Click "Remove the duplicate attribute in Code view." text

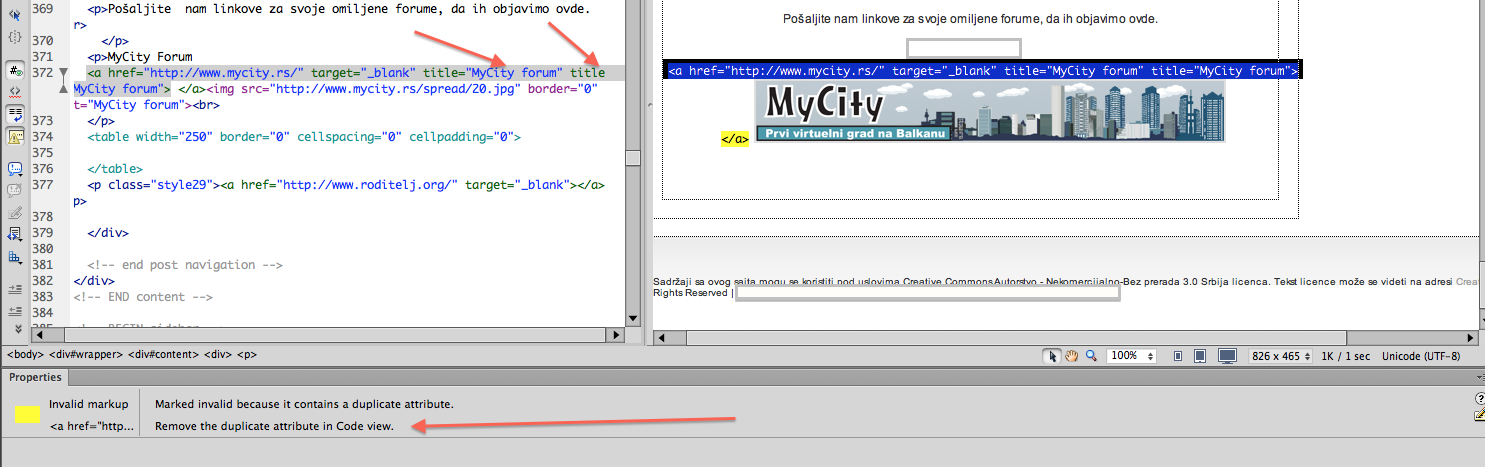275,427
